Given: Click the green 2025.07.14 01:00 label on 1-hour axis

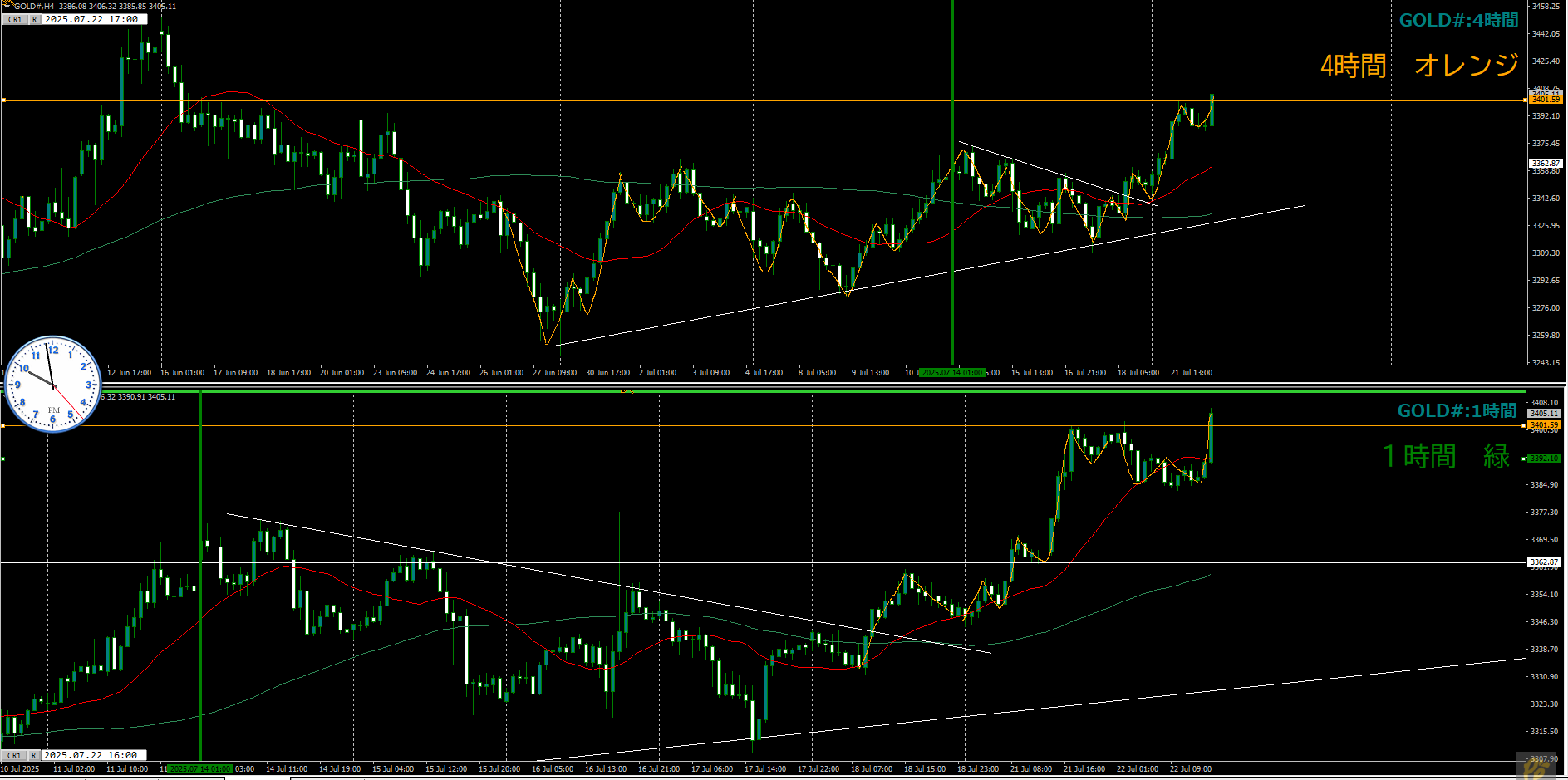Looking at the screenshot, I should tap(199, 769).
